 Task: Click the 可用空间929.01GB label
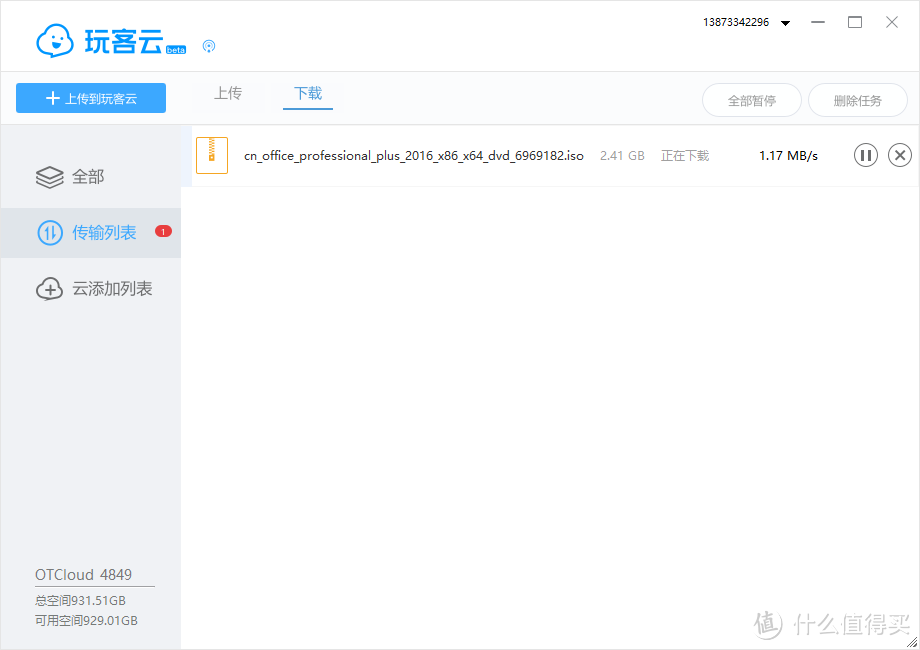pos(86,621)
